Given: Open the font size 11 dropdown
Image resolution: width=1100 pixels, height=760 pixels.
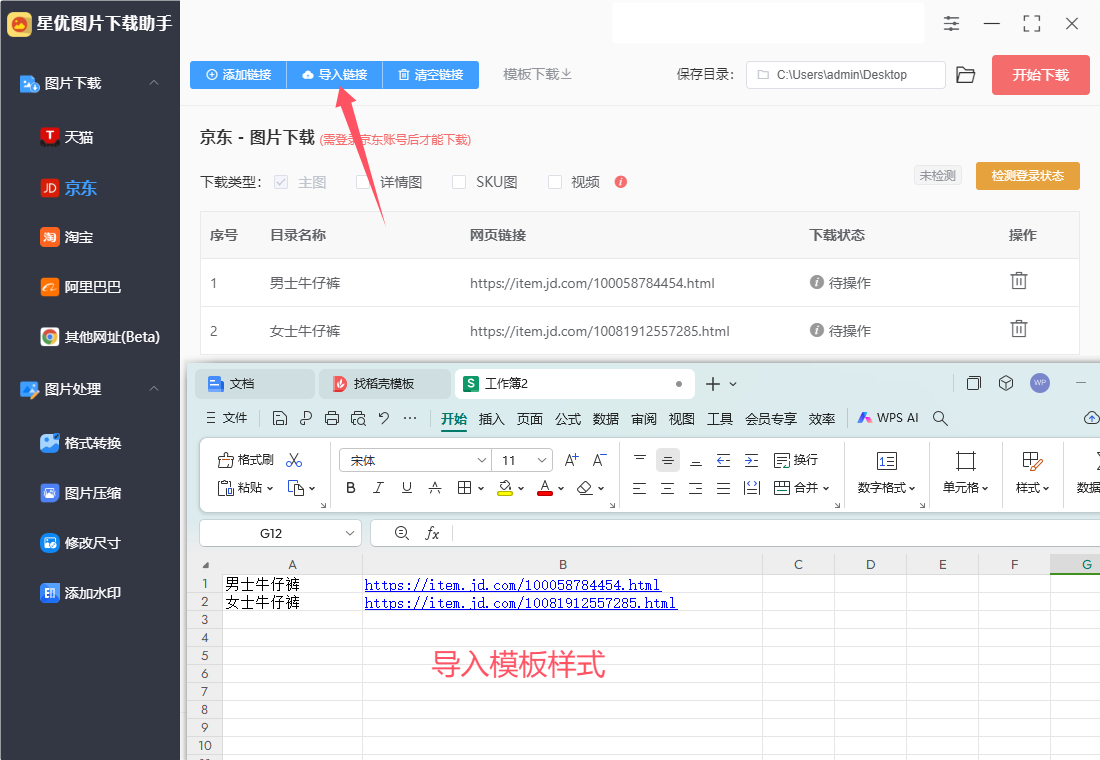Looking at the screenshot, I should click(x=542, y=460).
